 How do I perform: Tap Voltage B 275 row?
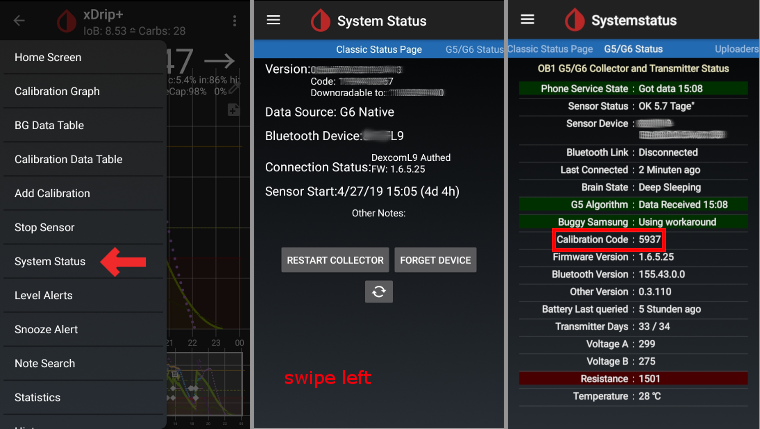[633, 362]
